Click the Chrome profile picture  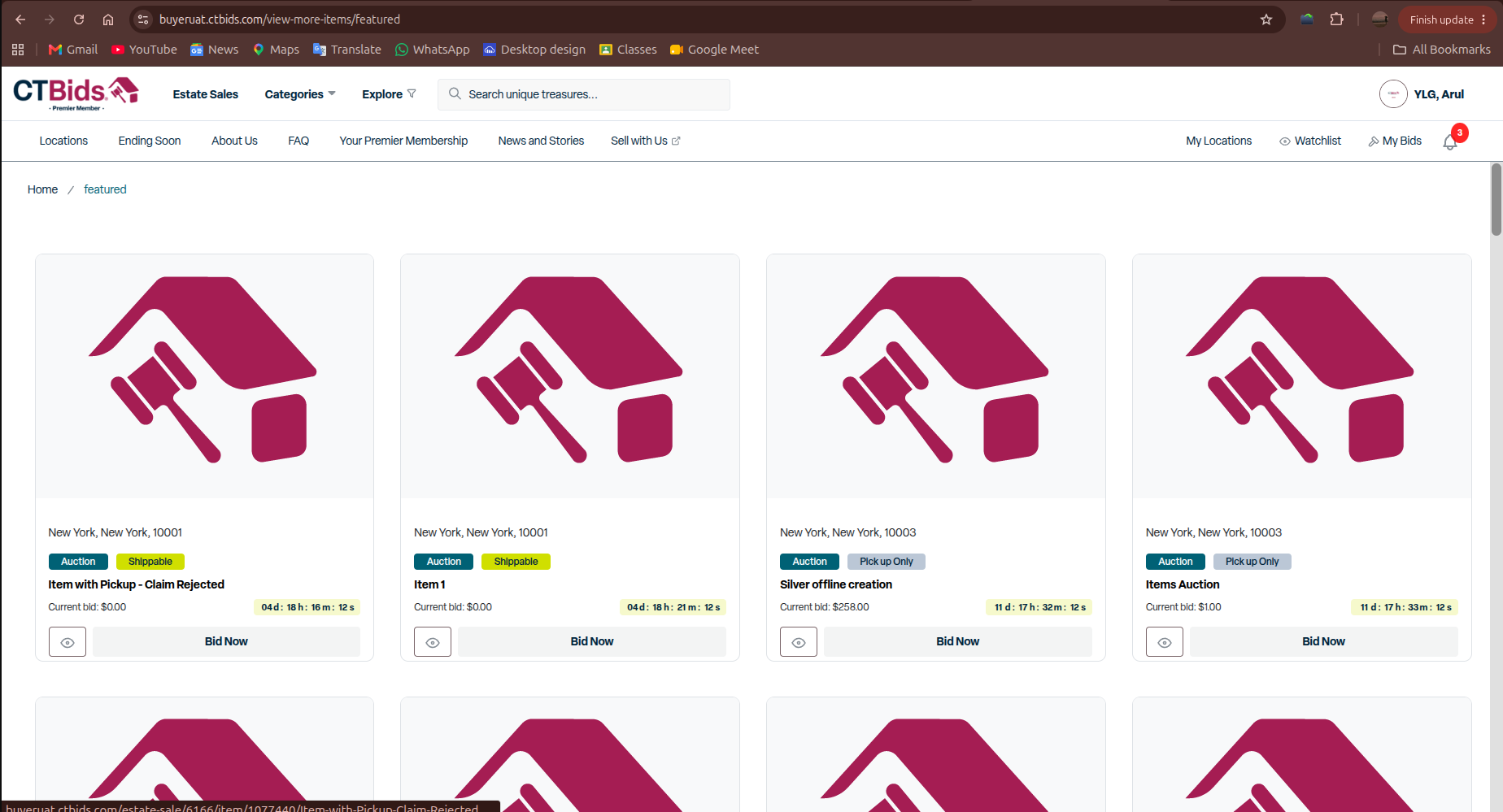(x=1379, y=20)
